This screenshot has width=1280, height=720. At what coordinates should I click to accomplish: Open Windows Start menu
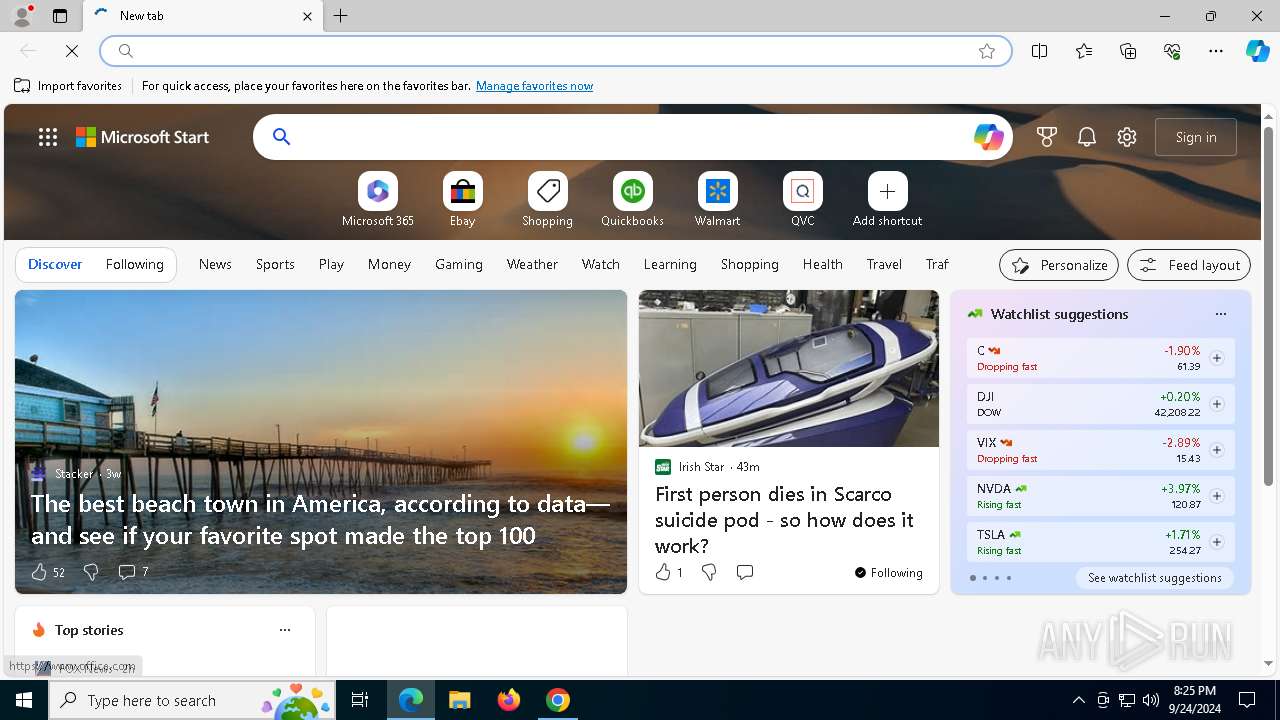click(x=24, y=700)
